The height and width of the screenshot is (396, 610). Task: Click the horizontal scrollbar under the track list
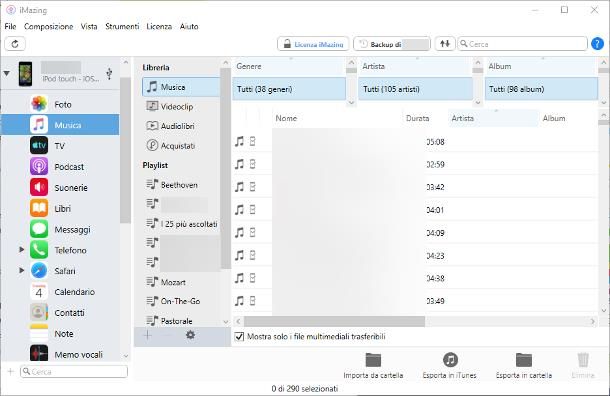pos(335,321)
